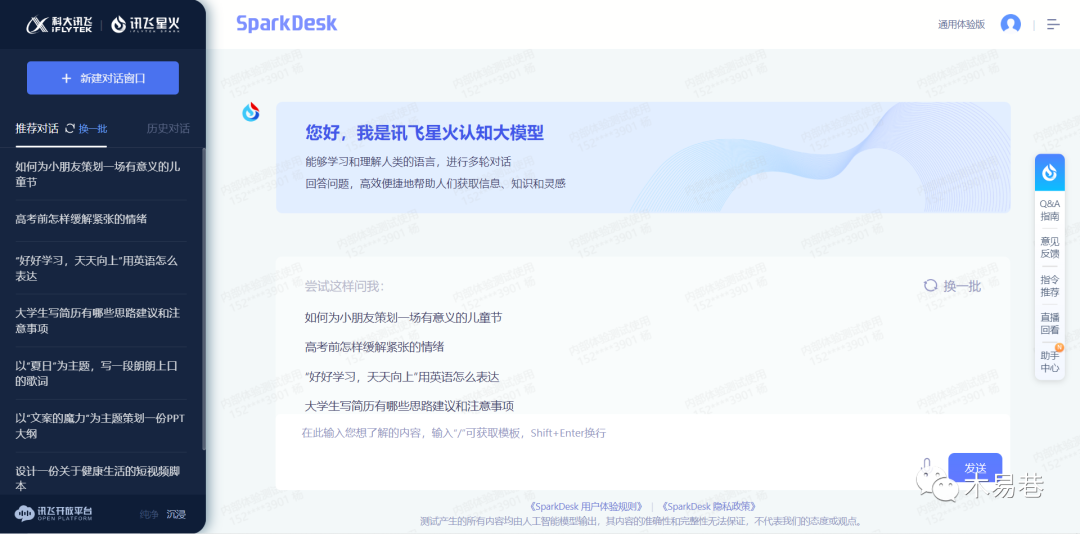
Task: Click plus icon on 新建对话窗口 button
Action: (x=66, y=79)
